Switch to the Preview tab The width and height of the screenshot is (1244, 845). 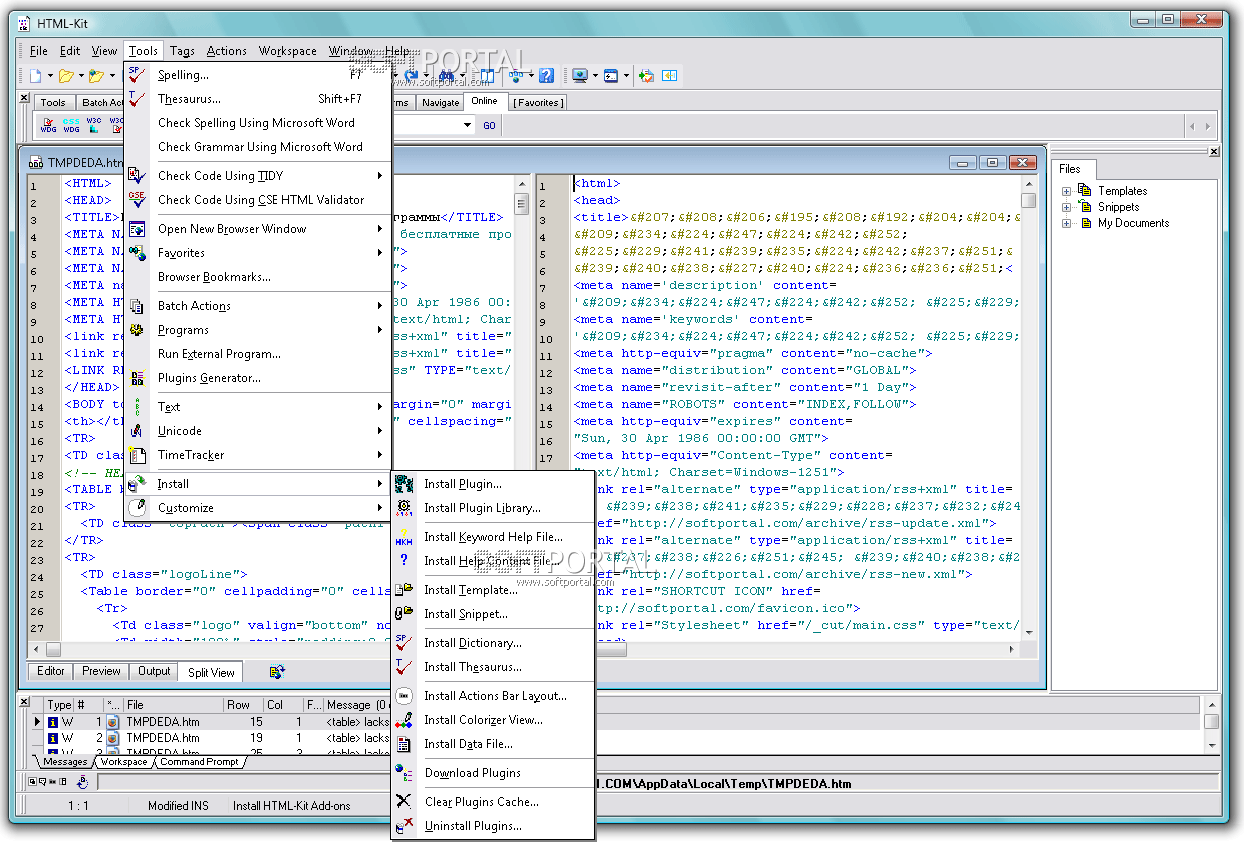101,672
